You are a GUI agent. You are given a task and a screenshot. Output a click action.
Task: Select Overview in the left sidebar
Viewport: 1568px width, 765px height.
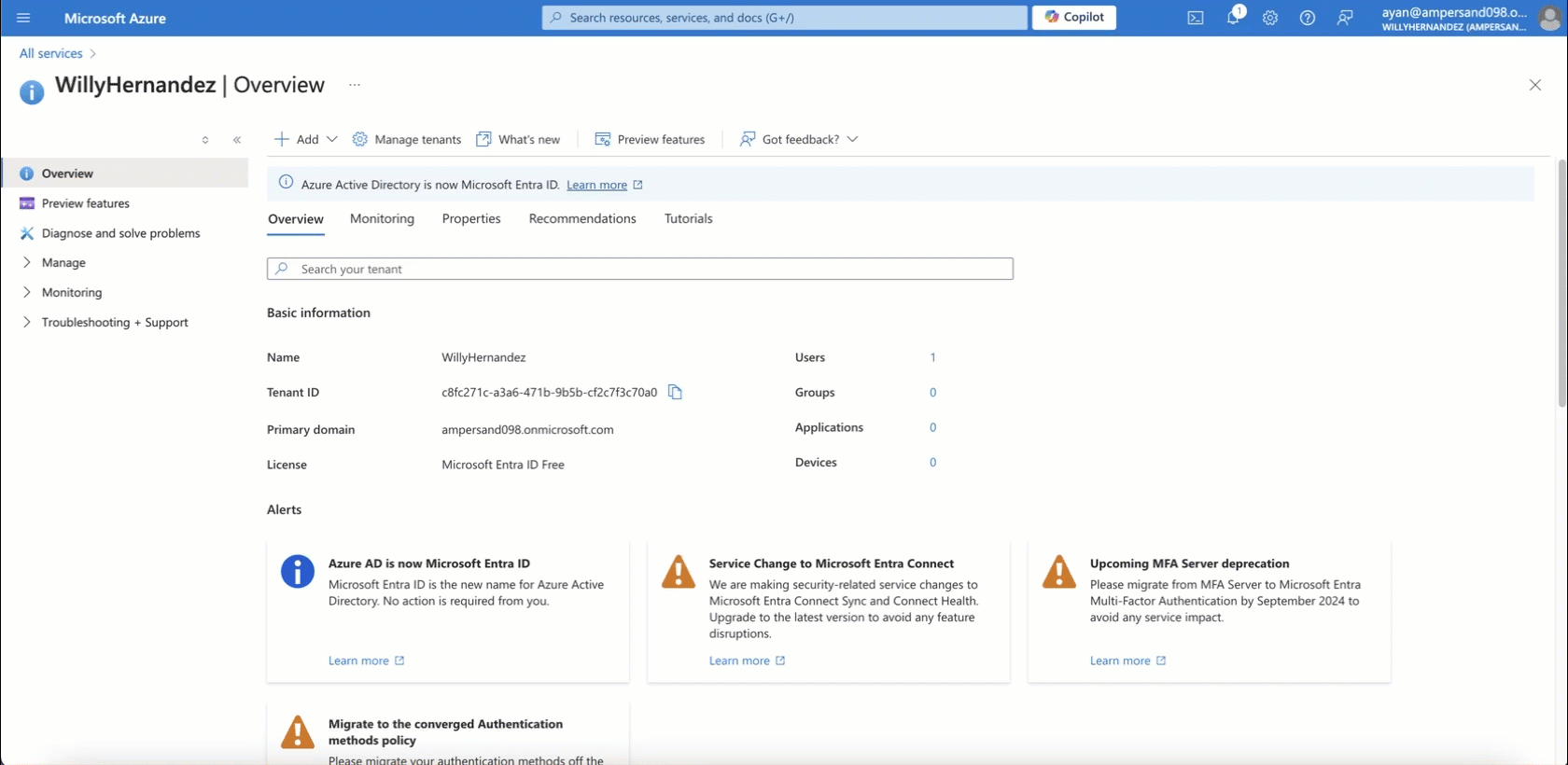click(x=125, y=174)
